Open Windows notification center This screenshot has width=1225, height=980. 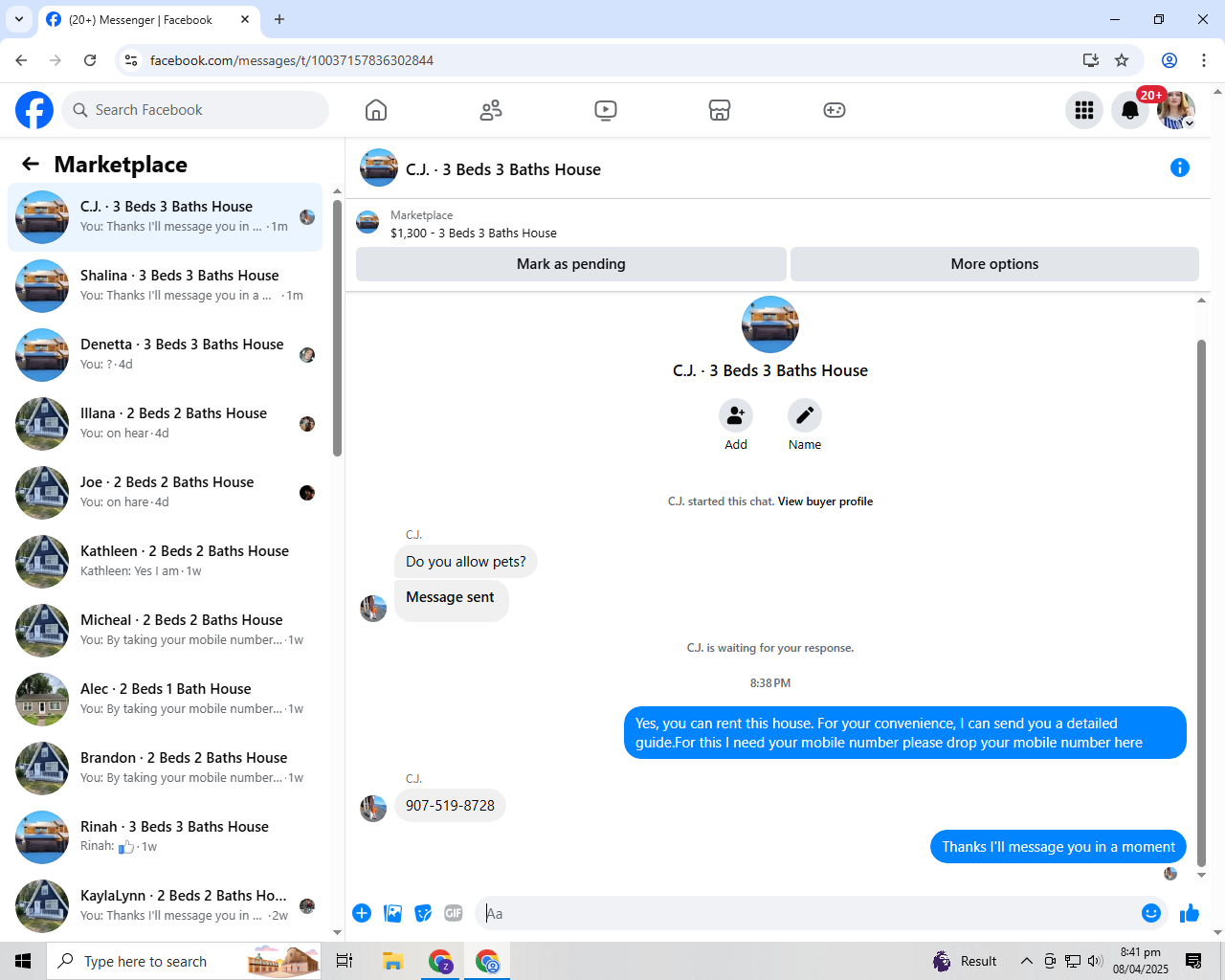[x=1193, y=961]
